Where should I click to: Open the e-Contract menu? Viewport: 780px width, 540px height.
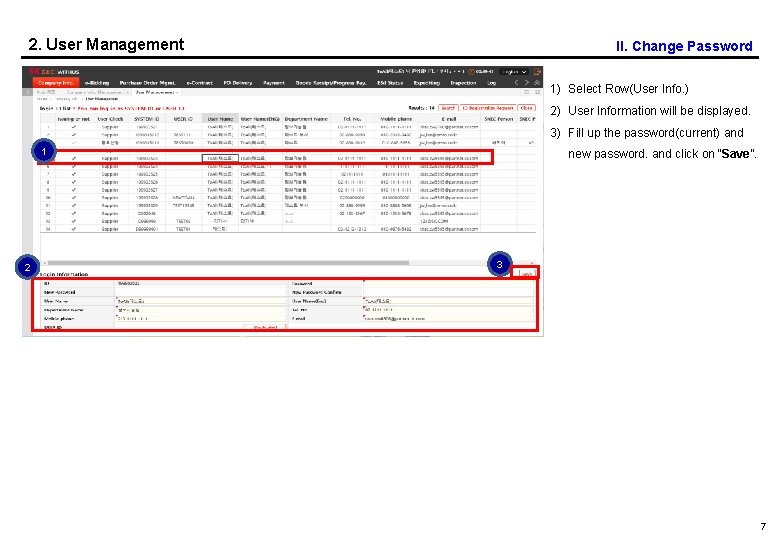click(199, 83)
